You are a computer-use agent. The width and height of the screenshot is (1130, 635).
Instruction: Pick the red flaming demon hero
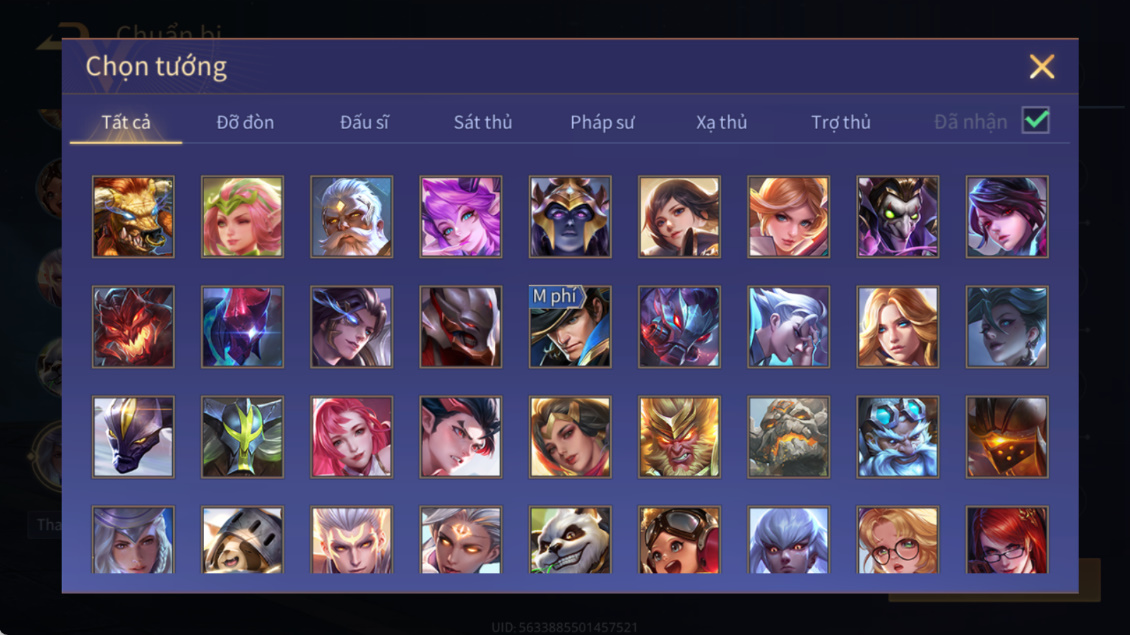(133, 327)
